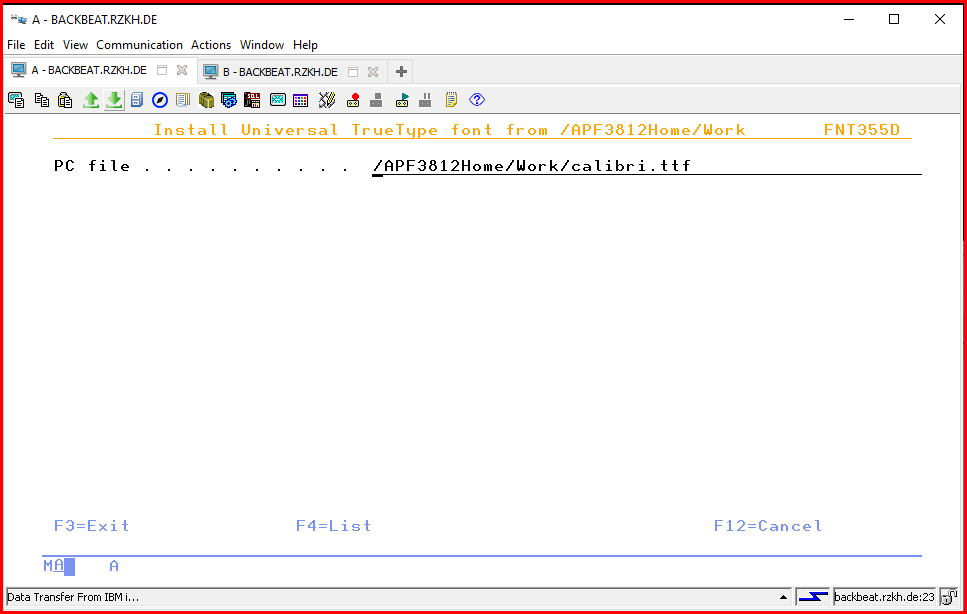The width and height of the screenshot is (967, 614).
Task: Click the green download Receive Data icon
Action: point(114,100)
